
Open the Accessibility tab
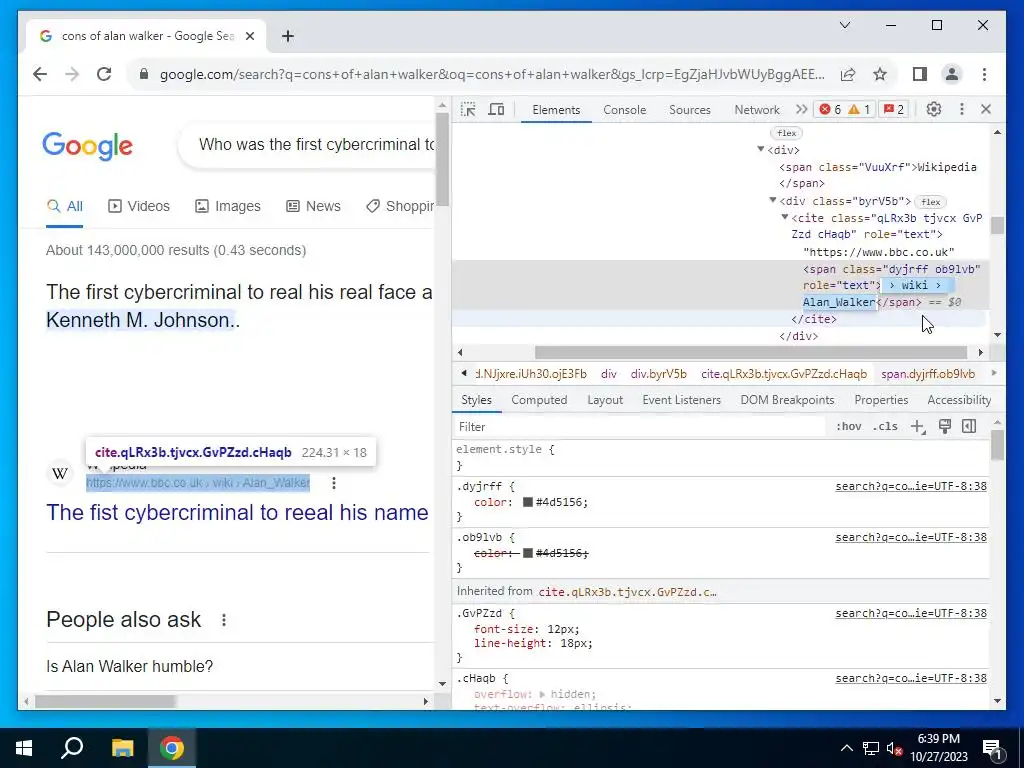959,400
